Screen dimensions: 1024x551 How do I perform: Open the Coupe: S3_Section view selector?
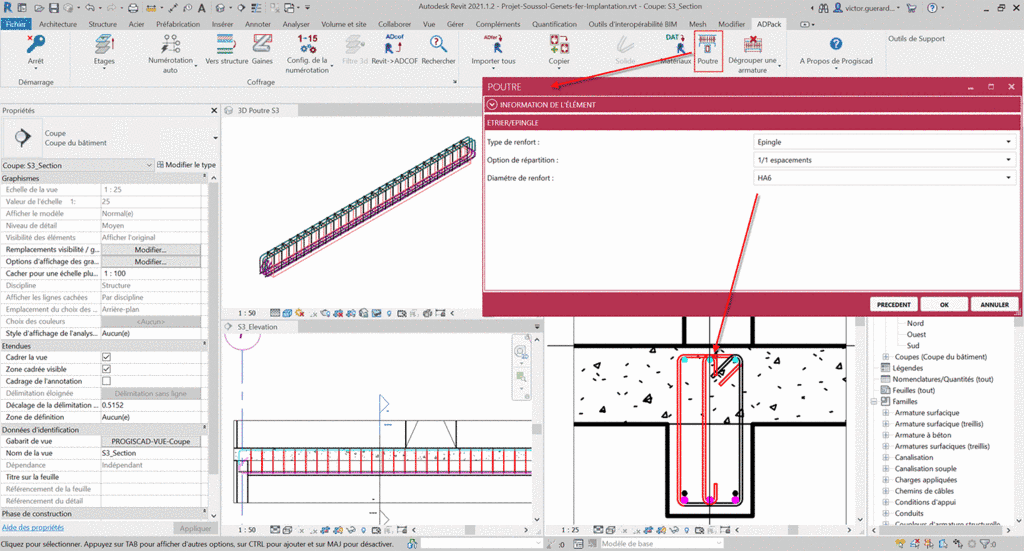coord(77,165)
